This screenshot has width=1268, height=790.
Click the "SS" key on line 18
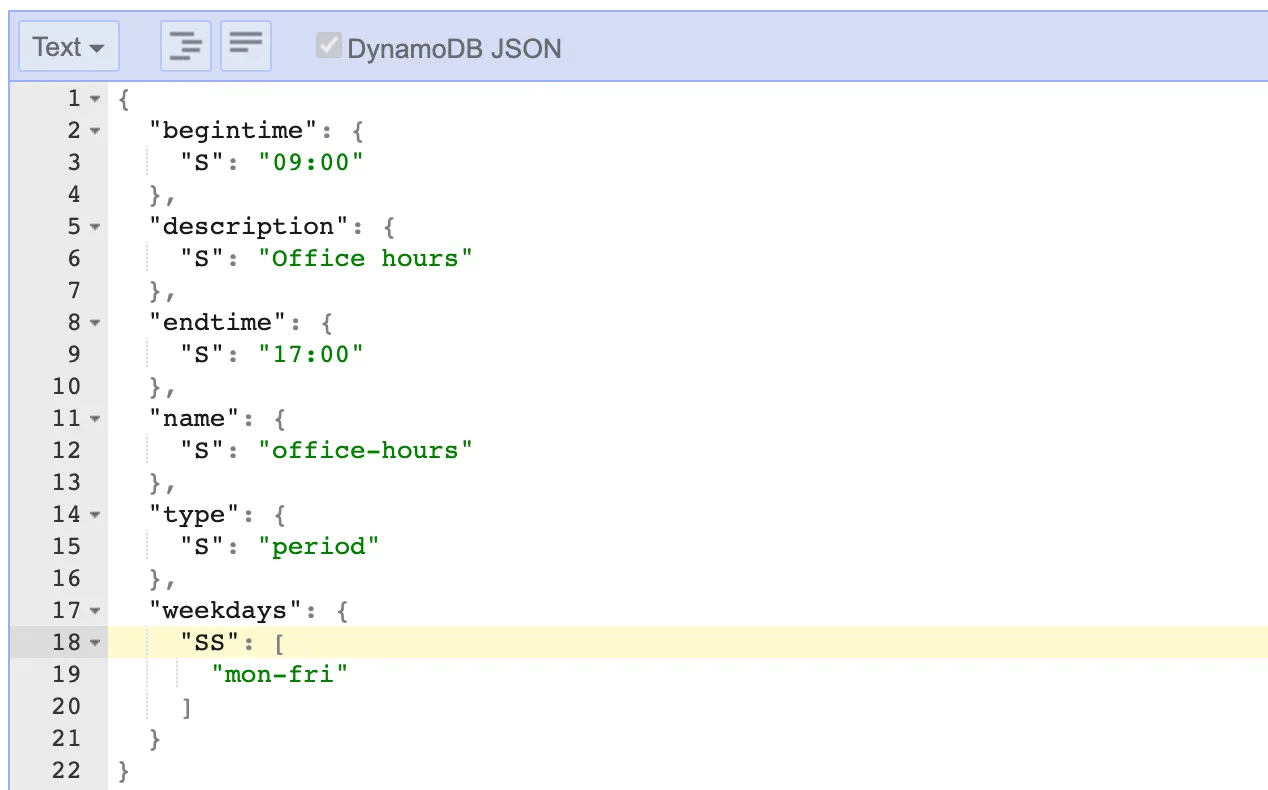[210, 642]
